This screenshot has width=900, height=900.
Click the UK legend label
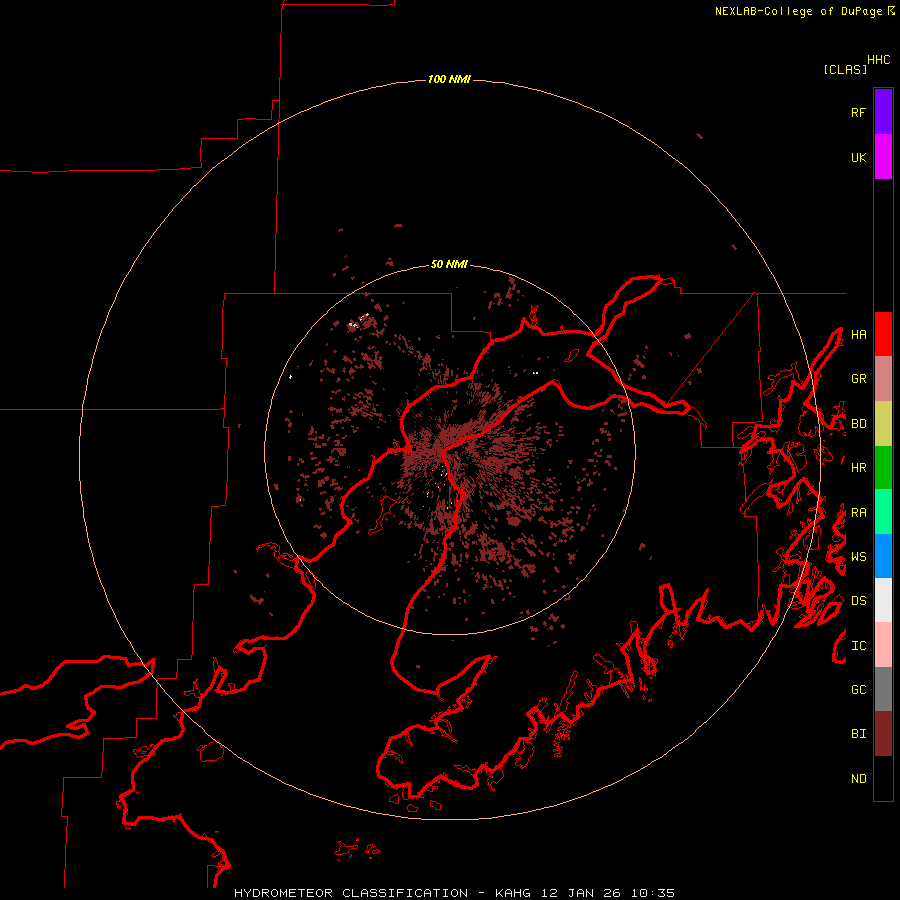(858, 157)
